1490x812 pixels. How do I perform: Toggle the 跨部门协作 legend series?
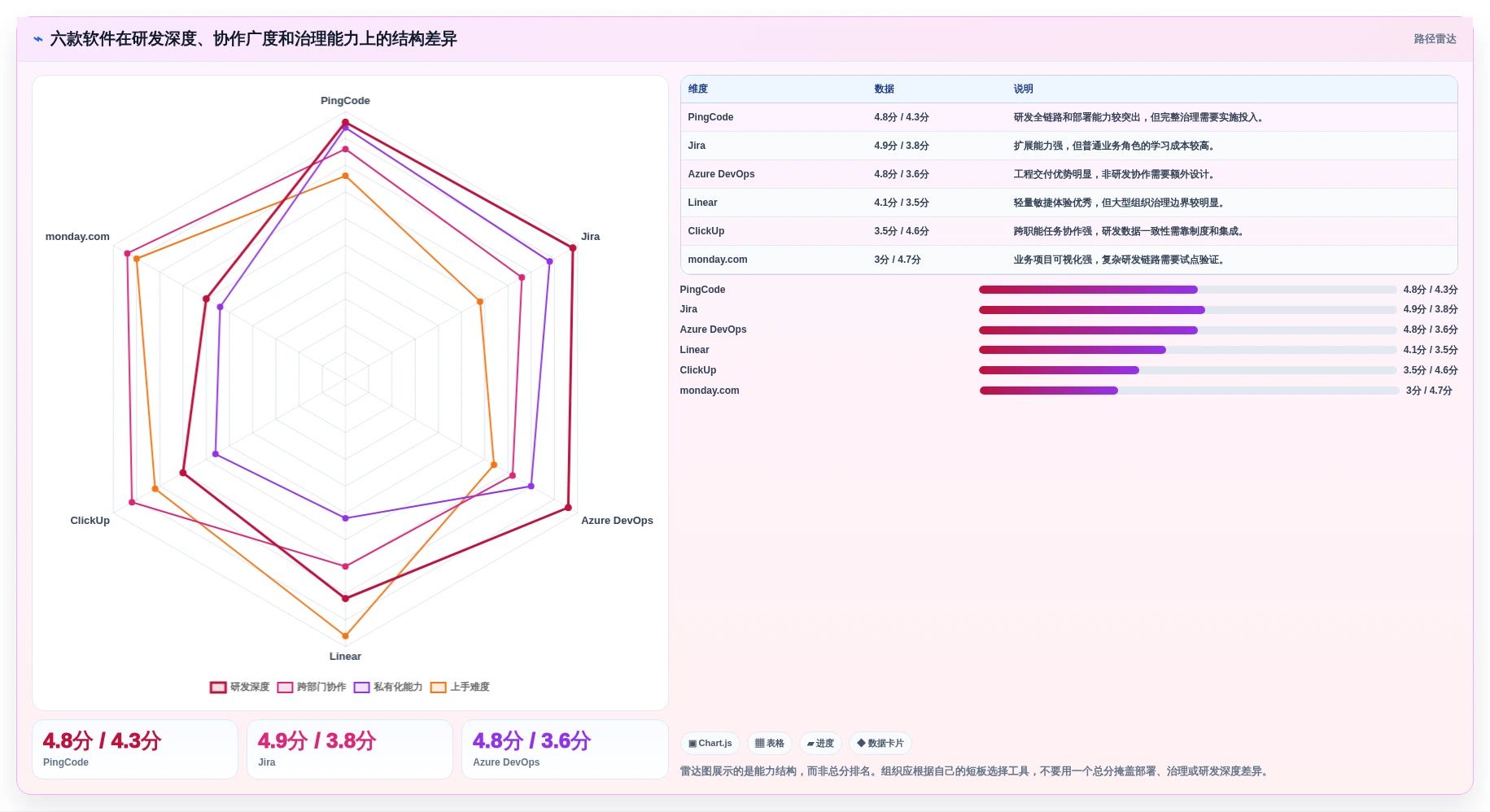312,687
